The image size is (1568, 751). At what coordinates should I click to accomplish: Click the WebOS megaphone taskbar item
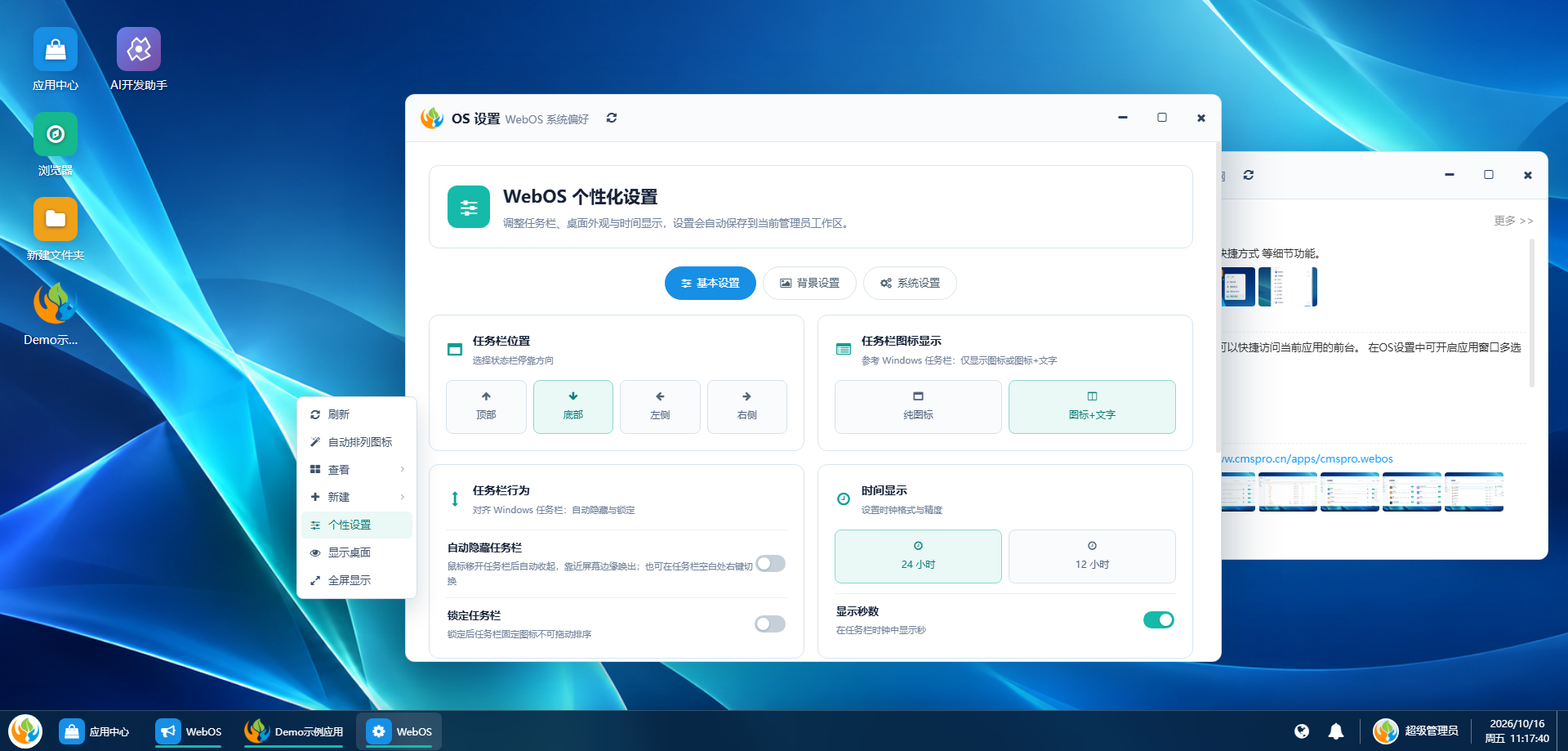pyautogui.click(x=189, y=731)
